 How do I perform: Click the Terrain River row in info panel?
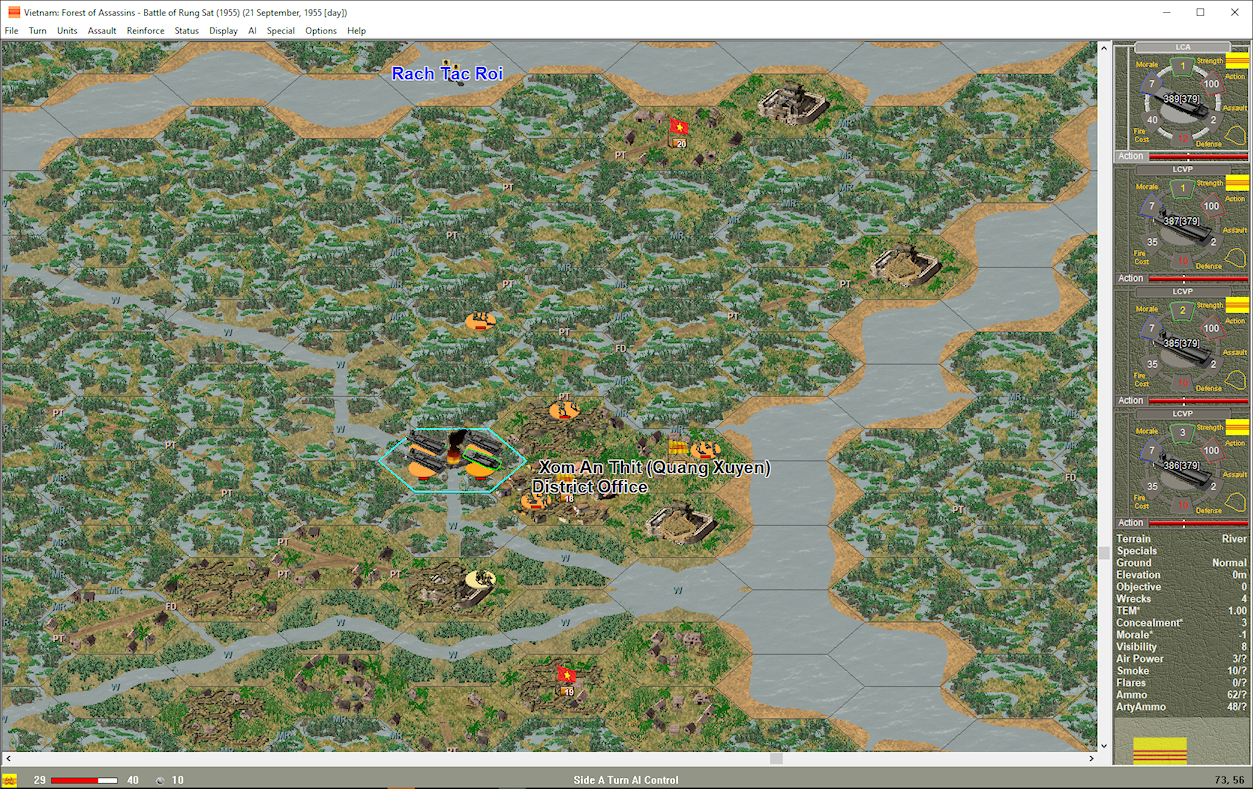(x=1182, y=539)
